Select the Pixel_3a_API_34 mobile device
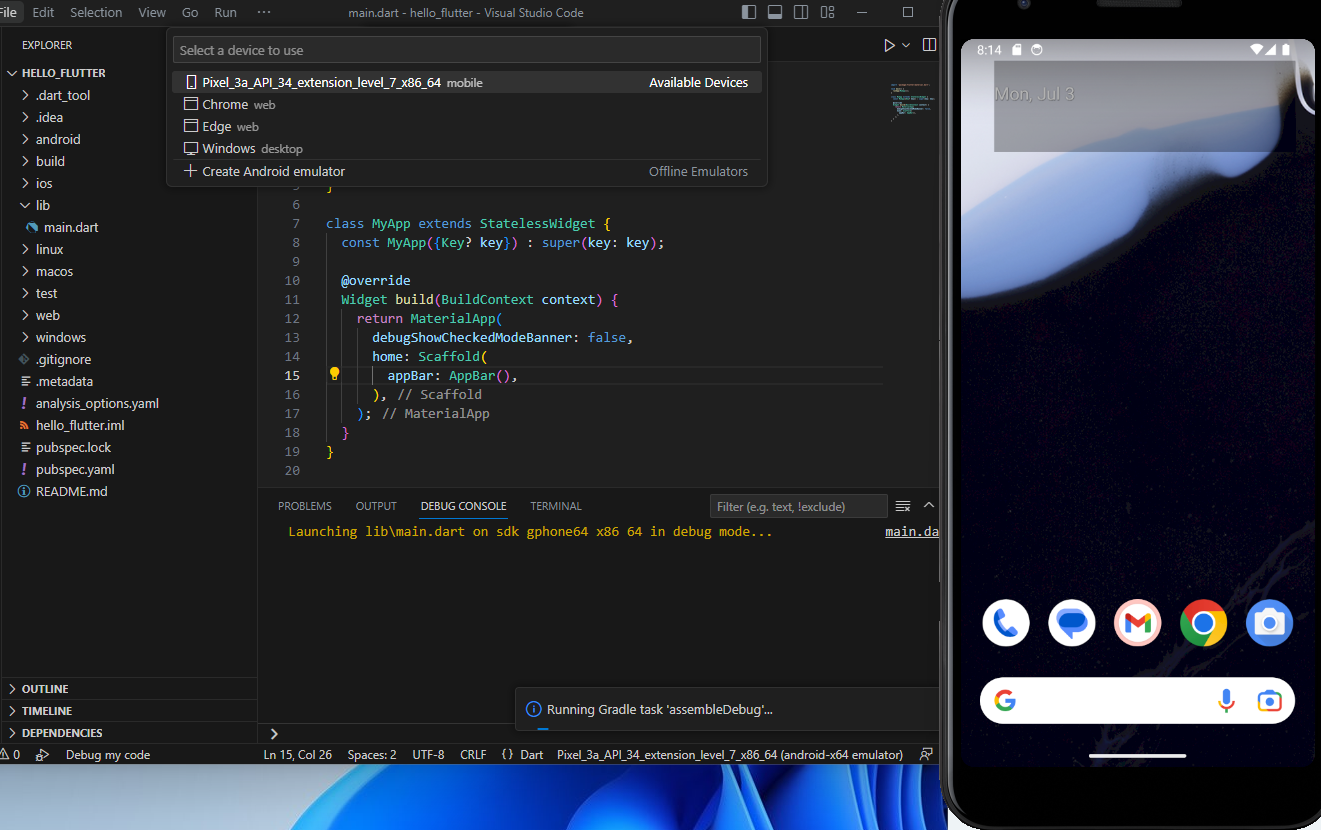The width and height of the screenshot is (1321, 830). point(467,82)
